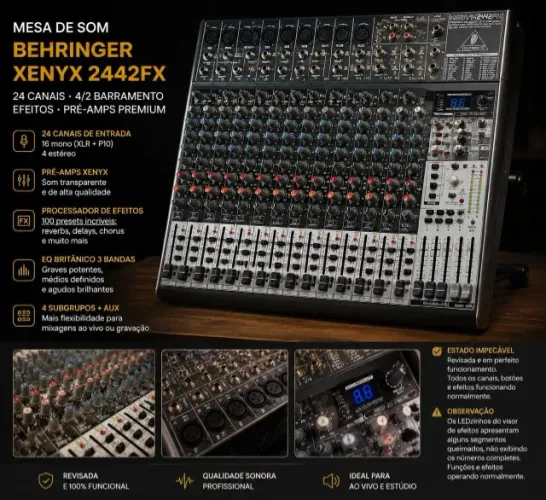
Task: Click the 'PROCESSADOR DE EFEITOS' heading
Action: [93, 211]
